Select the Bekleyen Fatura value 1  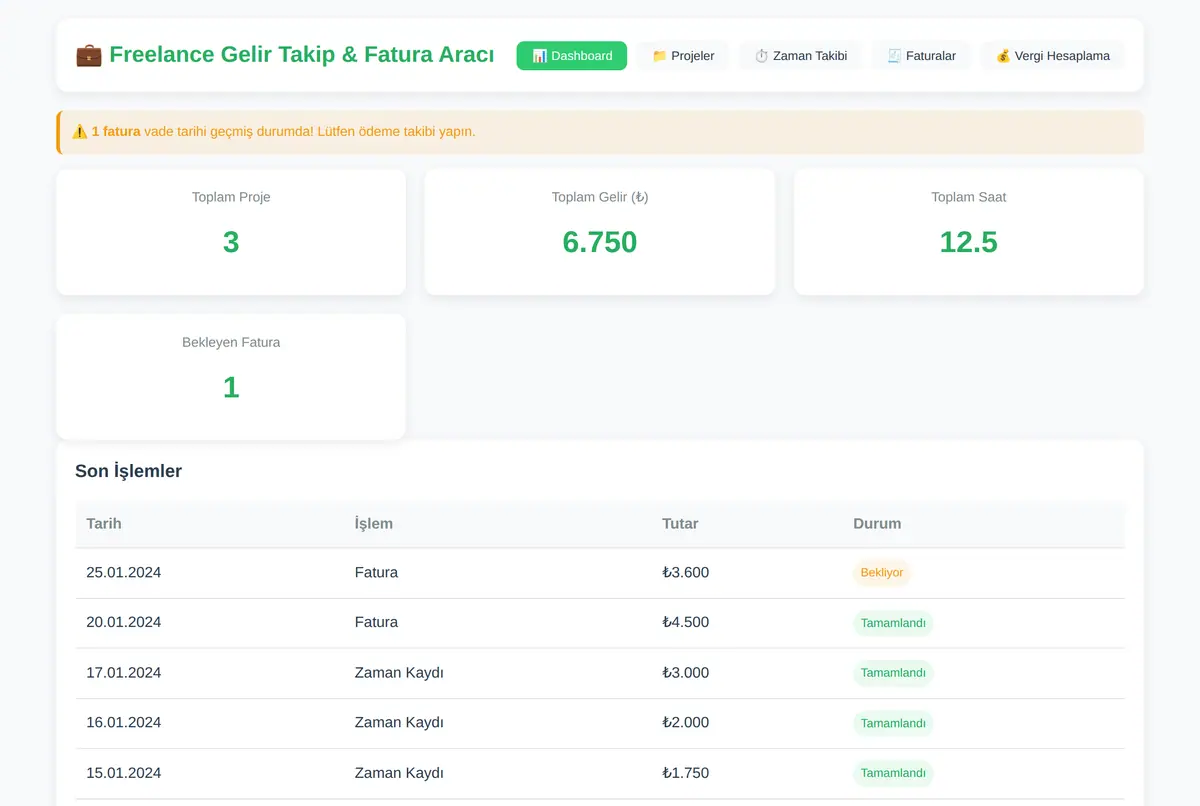[231, 387]
